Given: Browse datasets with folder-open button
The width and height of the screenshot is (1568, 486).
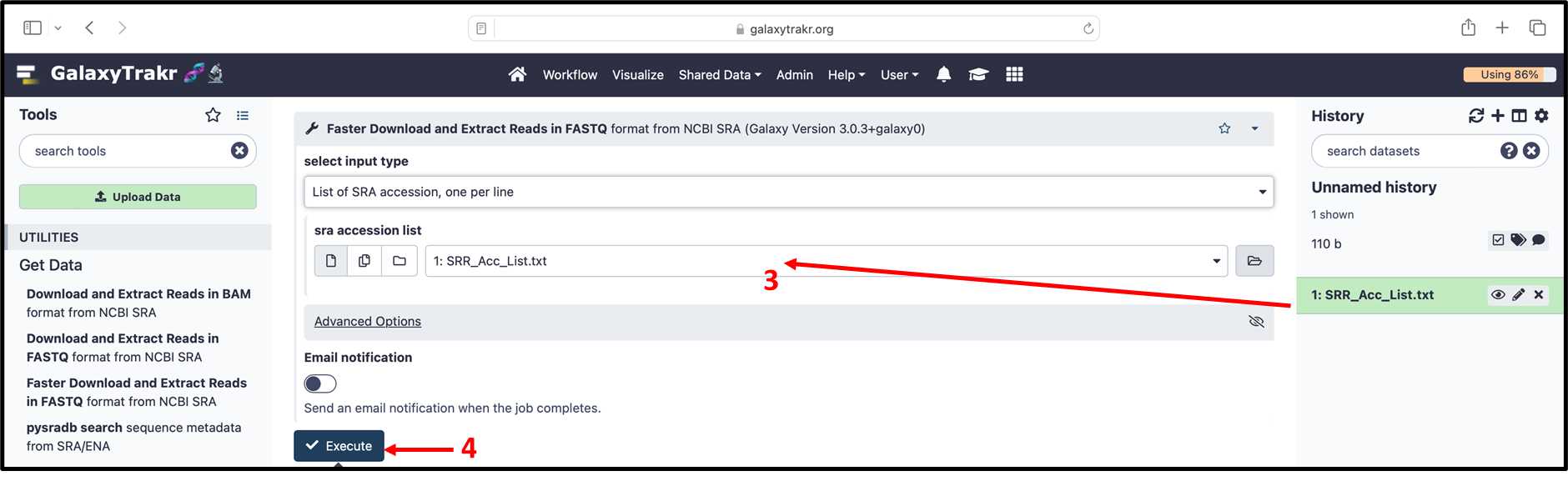Looking at the screenshot, I should 1254,261.
